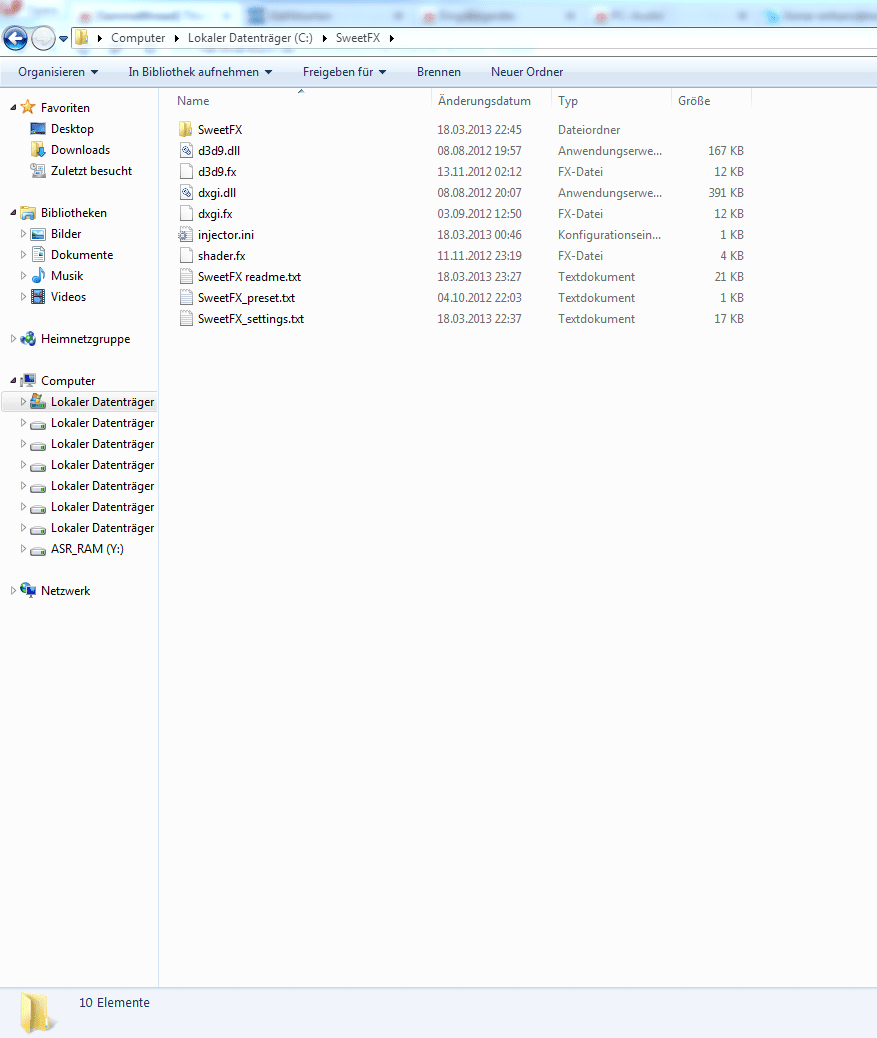Collapse the Computer tree node

click(x=13, y=381)
